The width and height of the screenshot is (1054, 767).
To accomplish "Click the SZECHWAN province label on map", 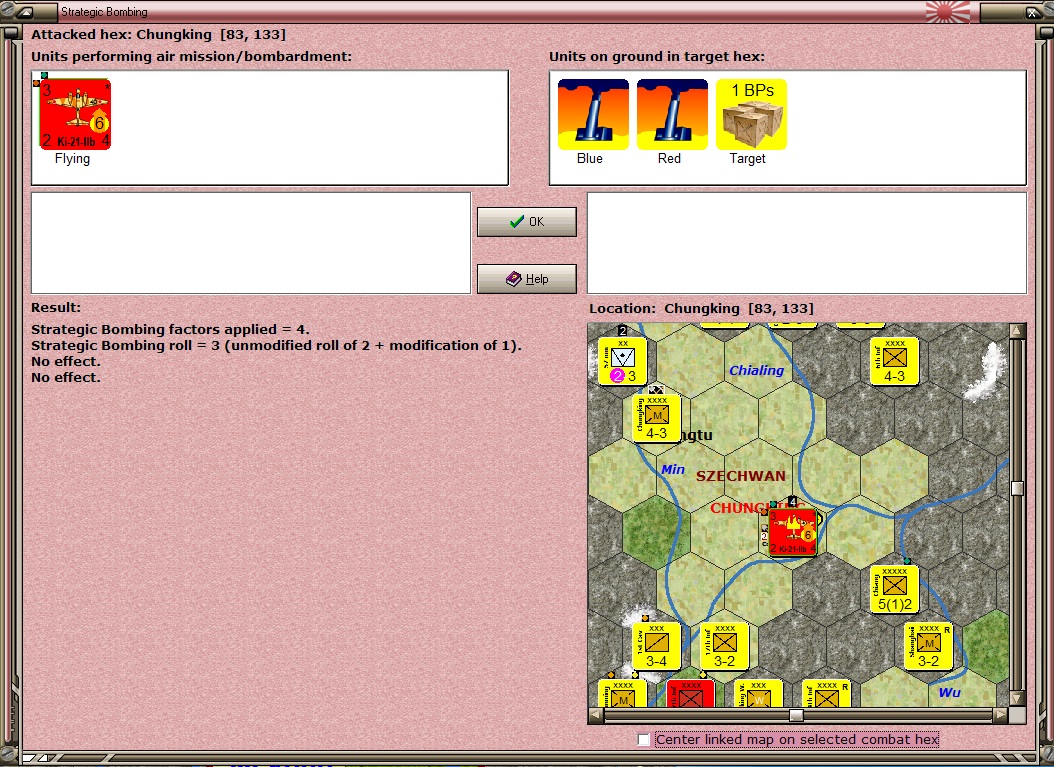I will 741,476.
